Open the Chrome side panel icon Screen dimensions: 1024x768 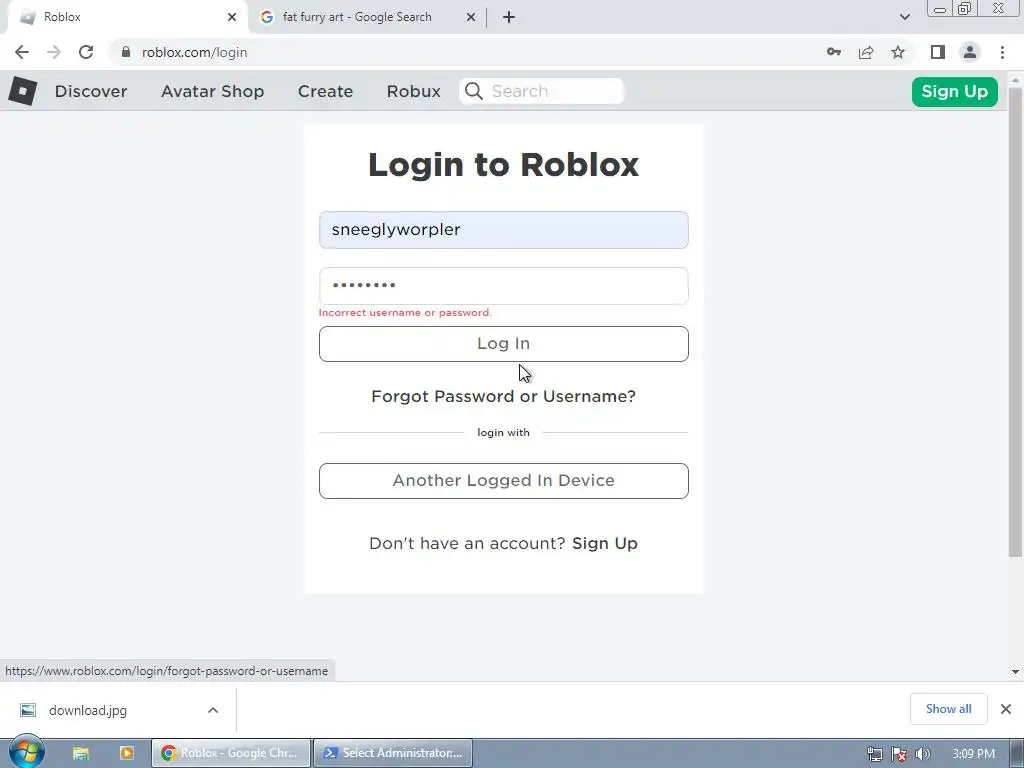coord(938,52)
